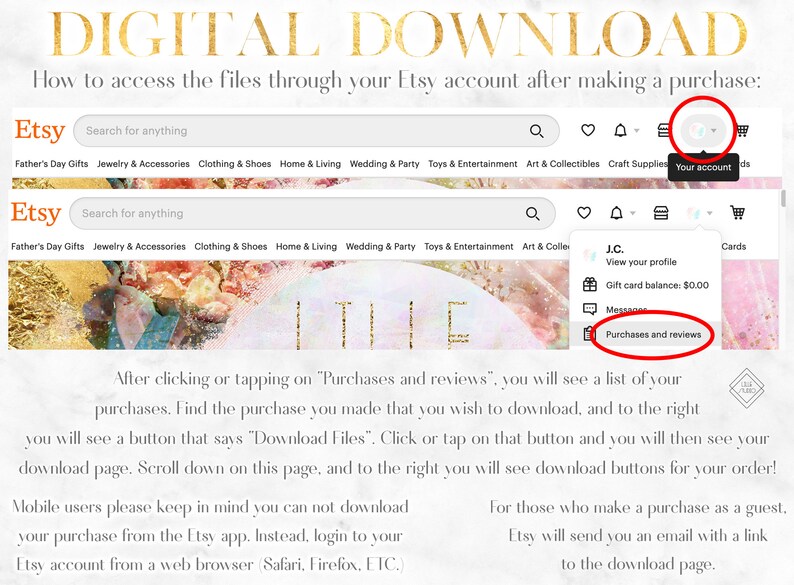Click the shop banner image

click(x=289, y=305)
